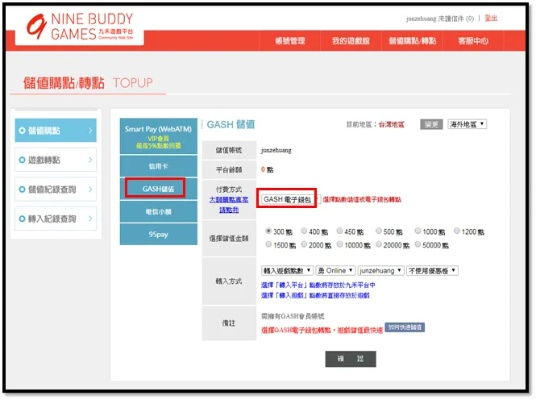Viewport: 536px width, 400px height.
Task: Click the circle icon beside 轉入紀錄查詢
Action: pos(22,219)
